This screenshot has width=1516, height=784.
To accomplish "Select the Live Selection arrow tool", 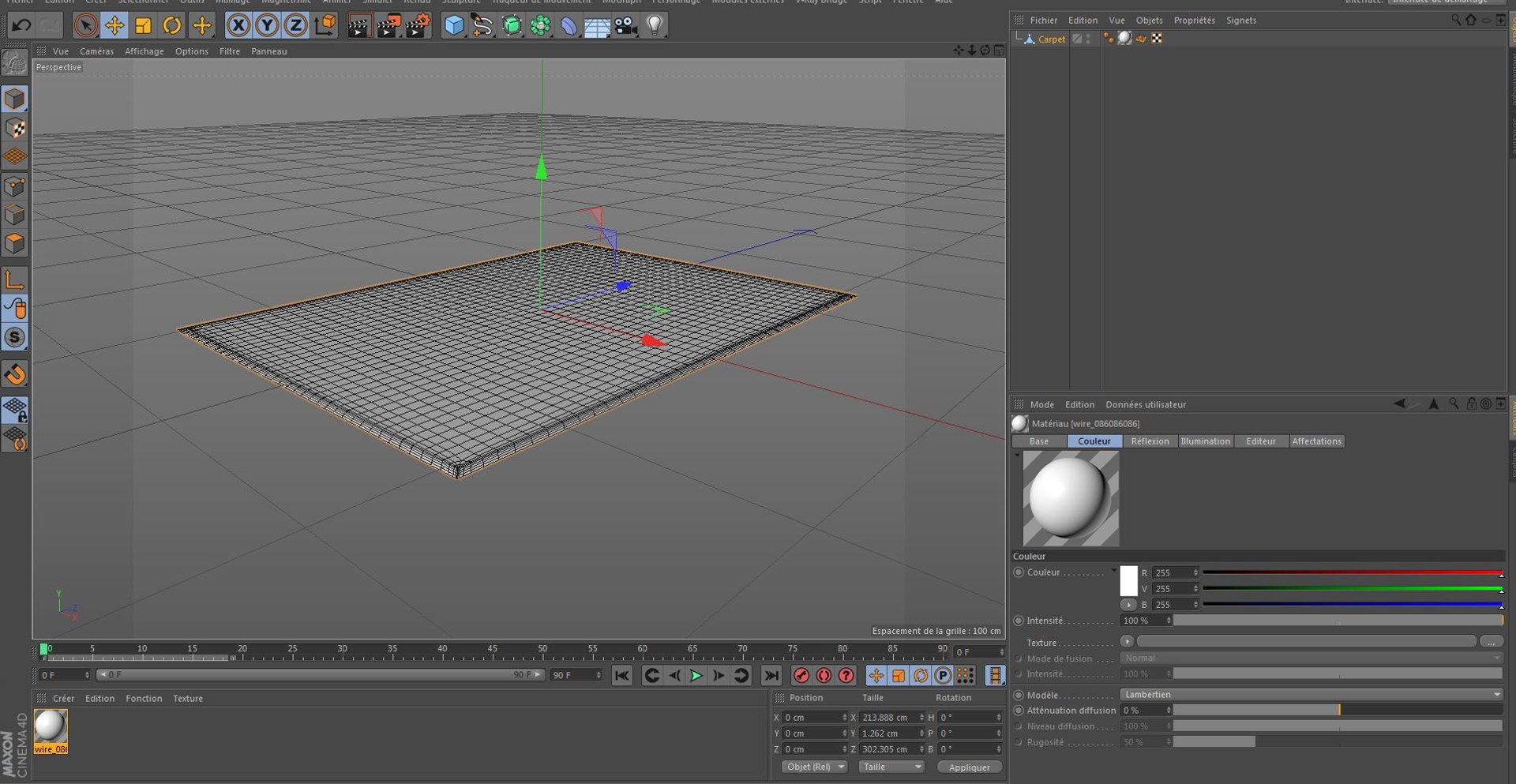I will 85,25.
